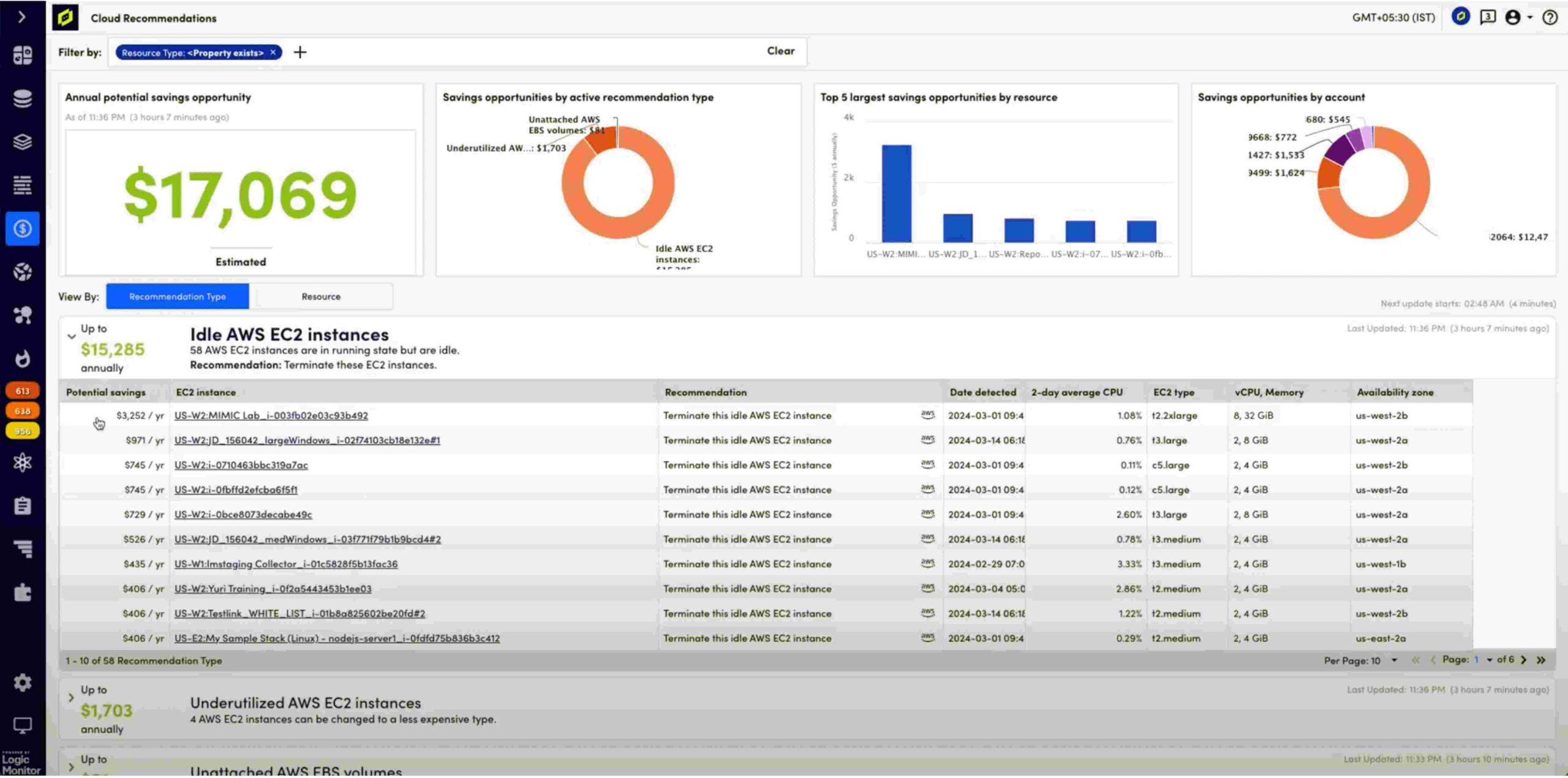Screen dimensions: 1568x778
Task: Open US-W2:i-0fbffd2efcba6f5f1 instance link
Action: 236,490
